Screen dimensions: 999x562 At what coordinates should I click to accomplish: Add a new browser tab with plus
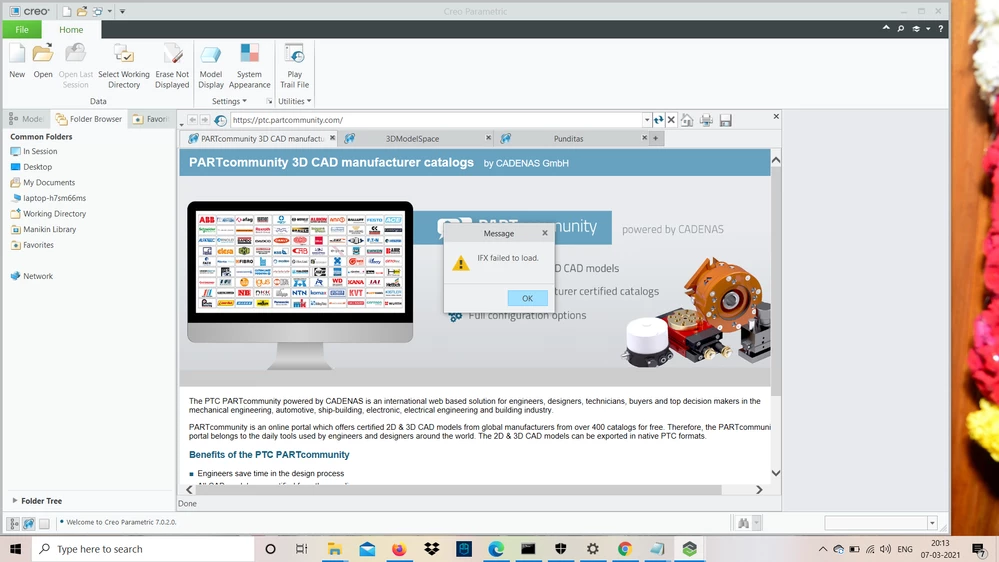tap(656, 138)
